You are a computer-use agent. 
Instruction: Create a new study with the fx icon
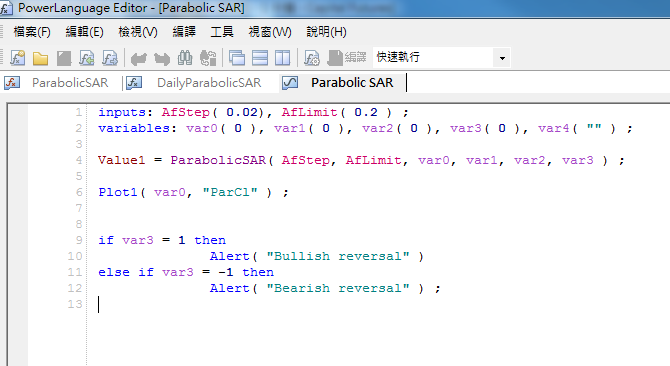click(x=18, y=58)
